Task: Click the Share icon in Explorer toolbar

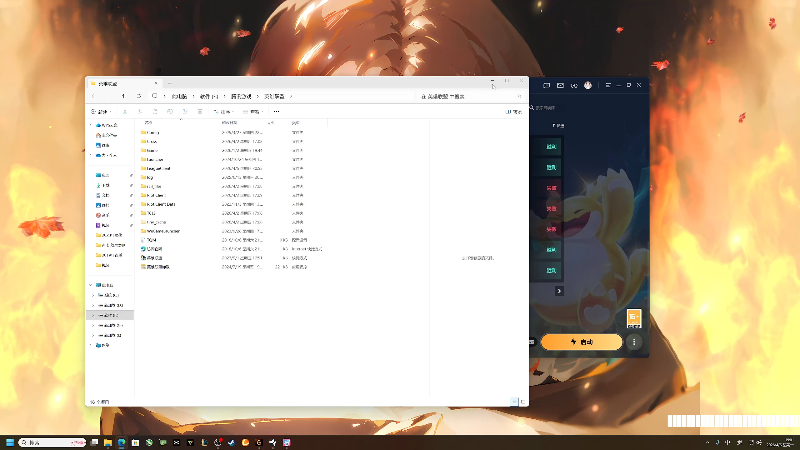Action: pos(185,111)
